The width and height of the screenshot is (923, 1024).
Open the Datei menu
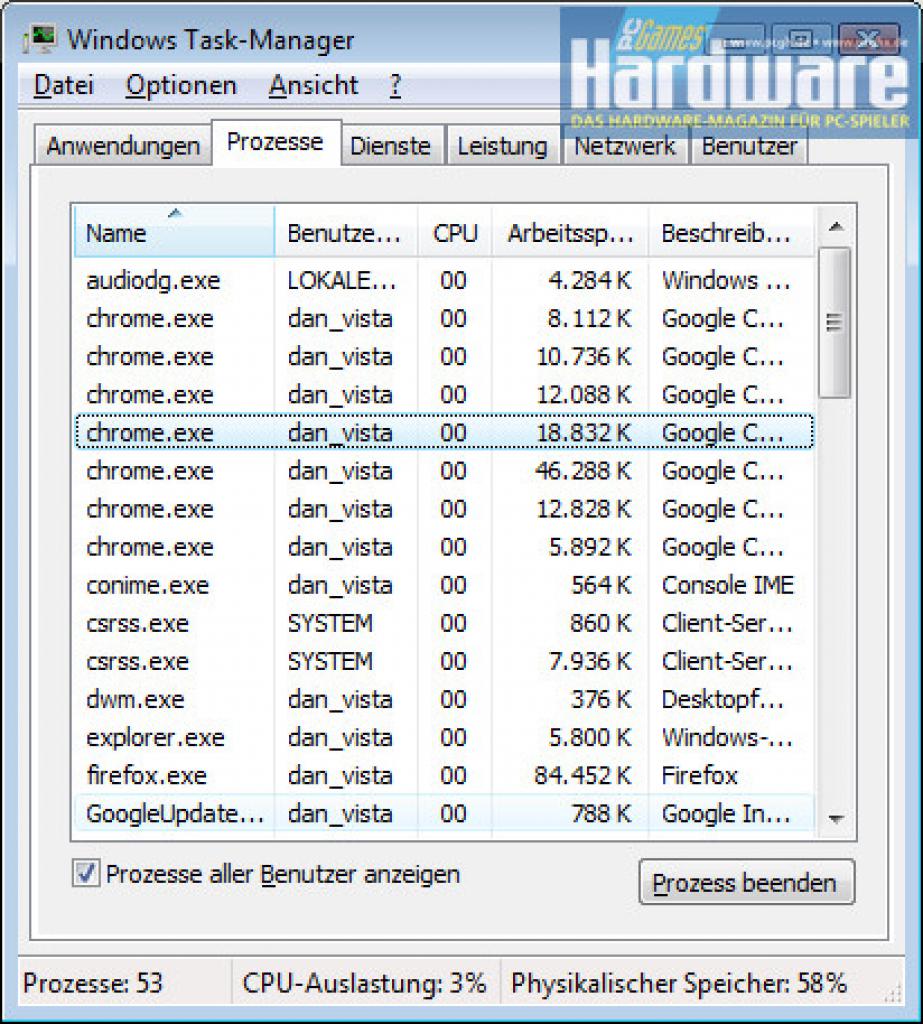click(x=63, y=86)
